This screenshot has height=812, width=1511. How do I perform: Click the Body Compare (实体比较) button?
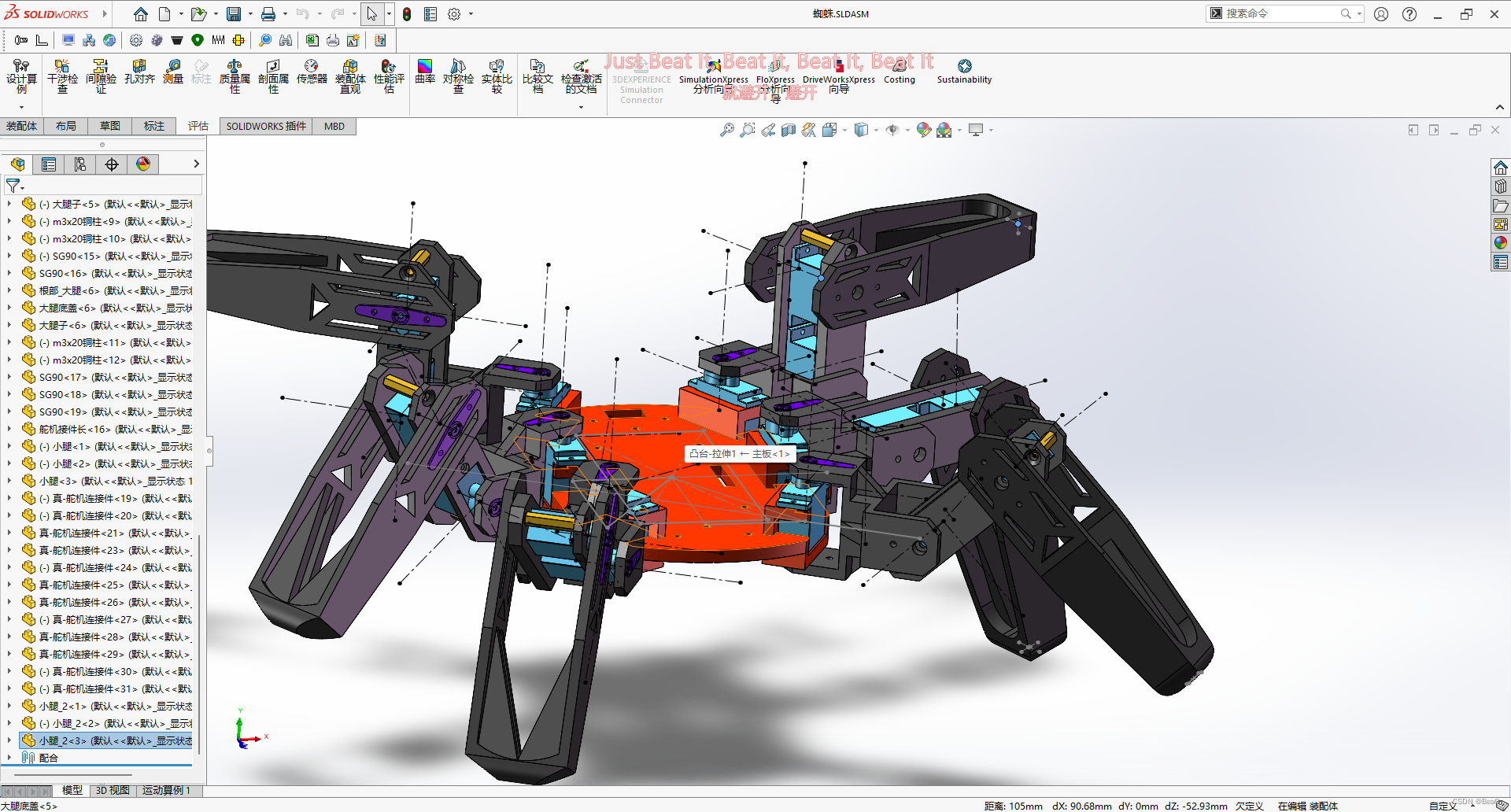497,76
